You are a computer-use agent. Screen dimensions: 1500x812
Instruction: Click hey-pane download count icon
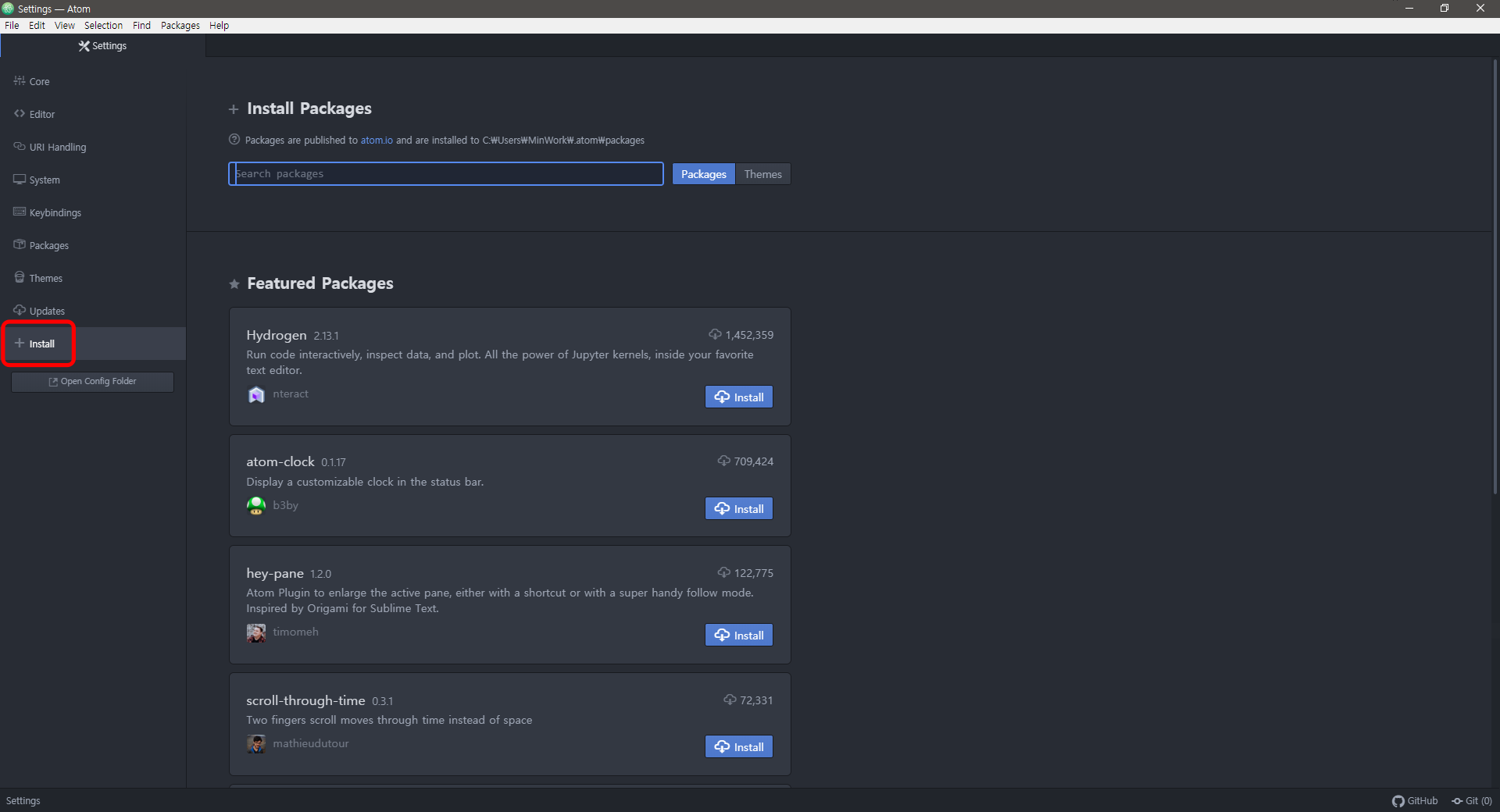(x=723, y=572)
